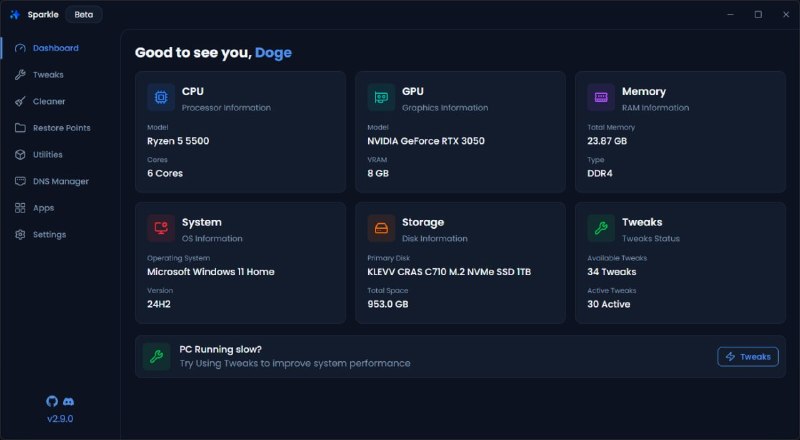Click the DNS Manager icon in sidebar
This screenshot has width=800, height=440.
pyautogui.click(x=20, y=181)
